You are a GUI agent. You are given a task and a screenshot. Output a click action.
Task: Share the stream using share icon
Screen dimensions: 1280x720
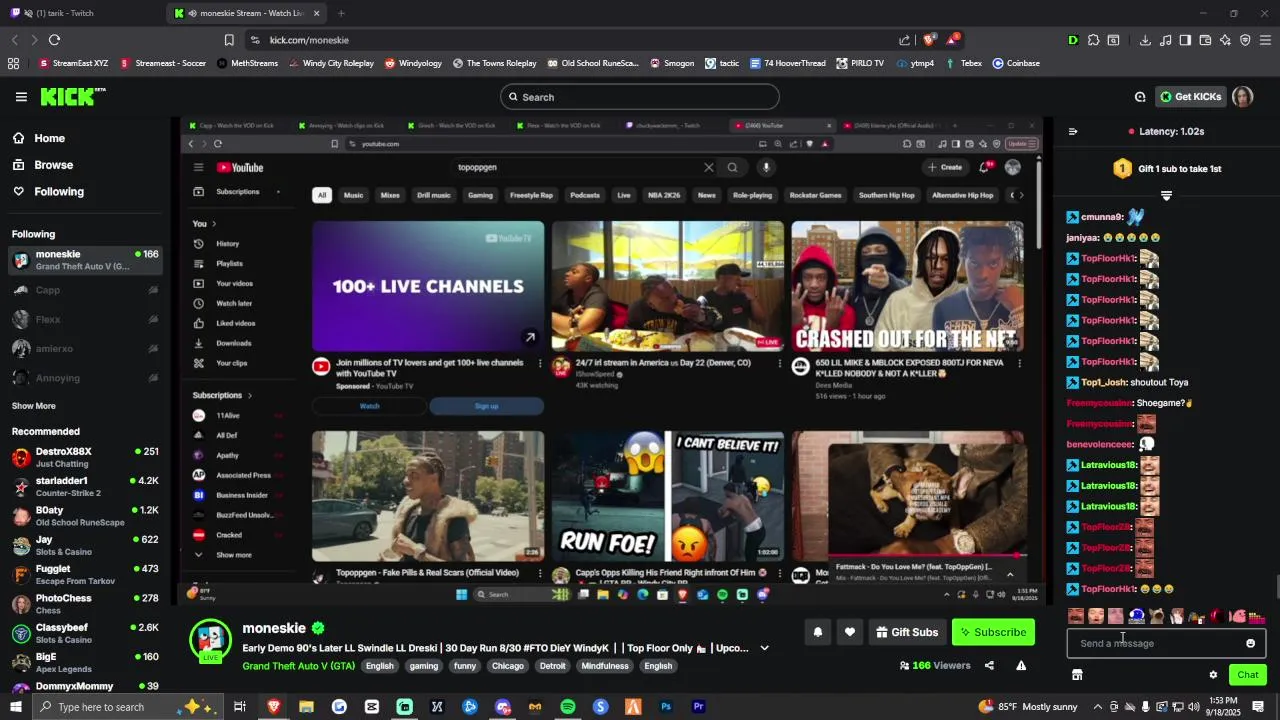[989, 665]
